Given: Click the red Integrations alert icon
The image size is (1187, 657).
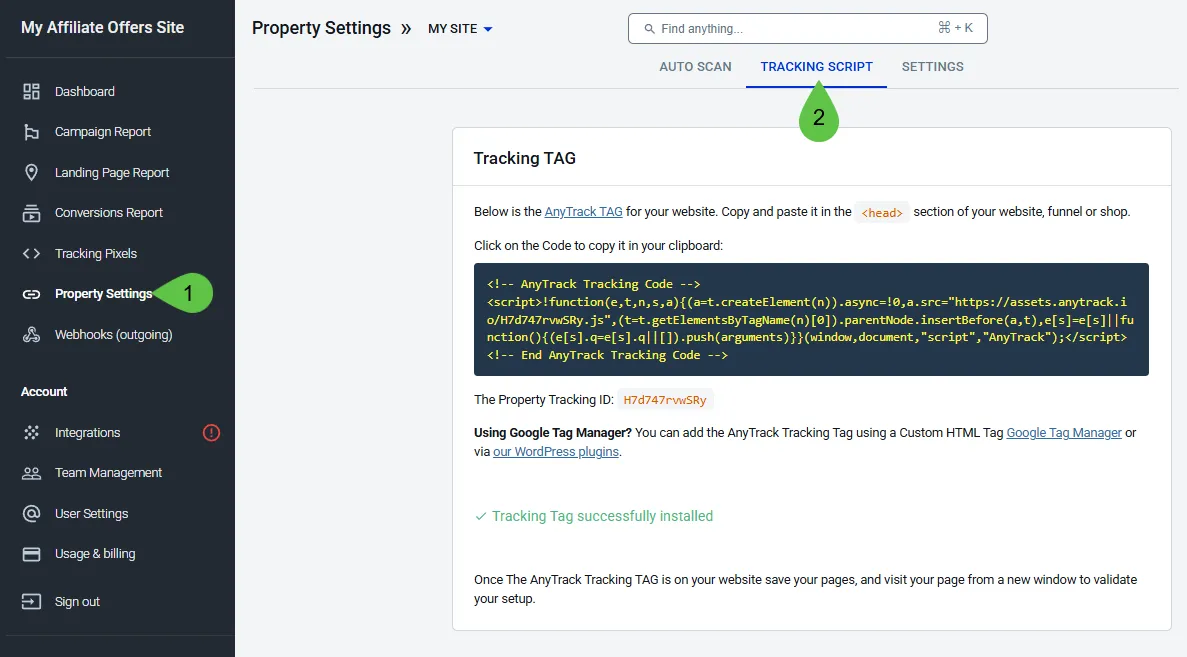Looking at the screenshot, I should pyautogui.click(x=211, y=432).
